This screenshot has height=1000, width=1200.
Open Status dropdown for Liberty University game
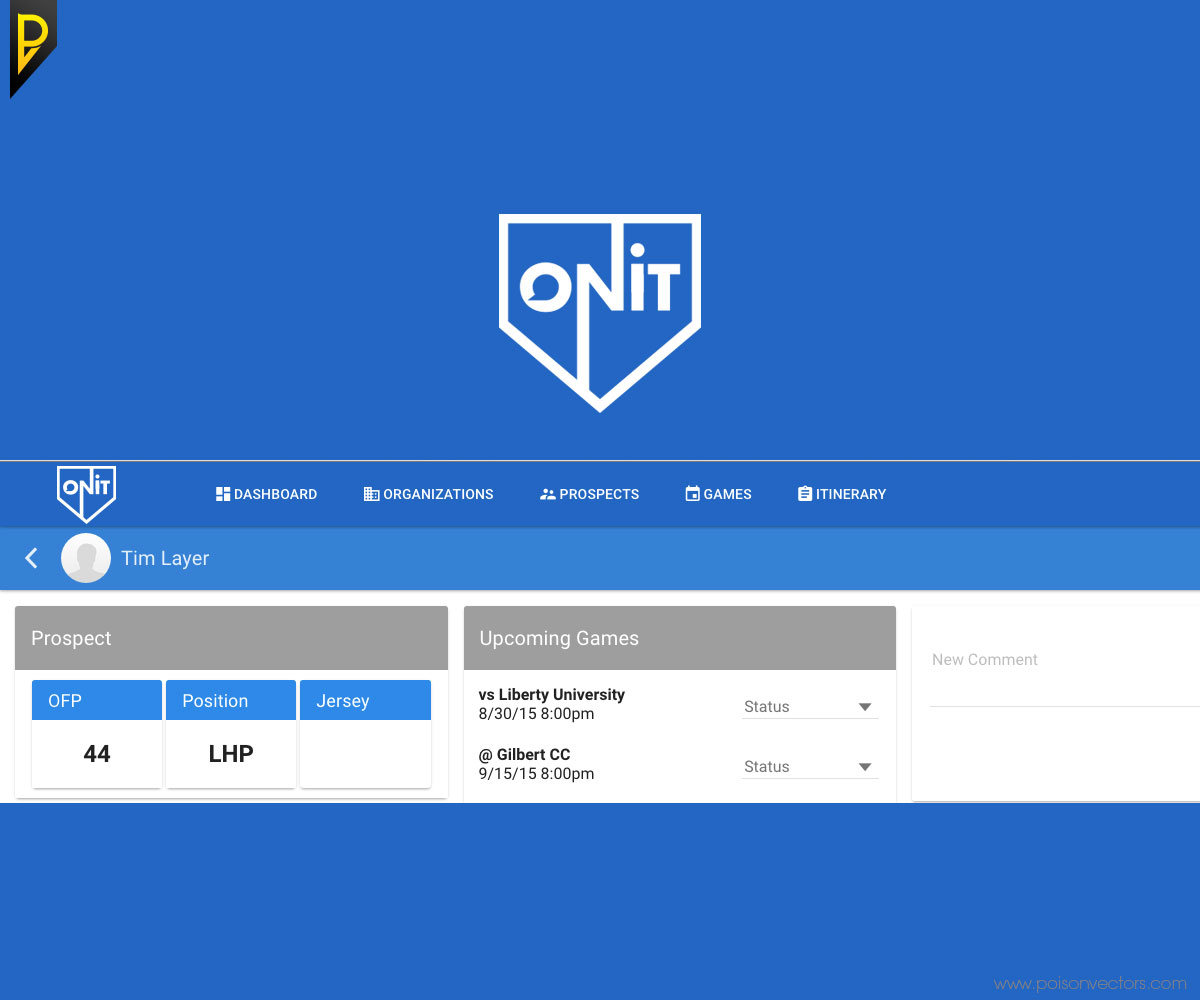810,707
